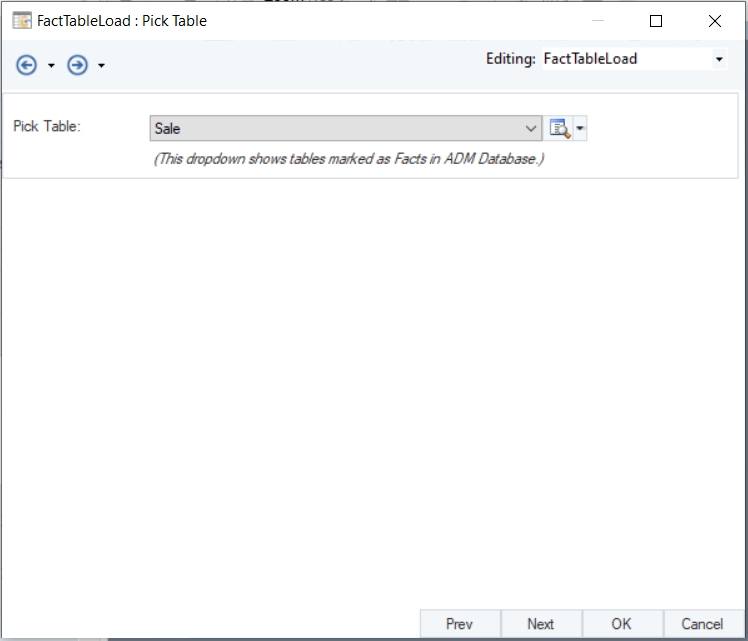
Task: Click the table browse icon beside Sale
Action: click(559, 128)
